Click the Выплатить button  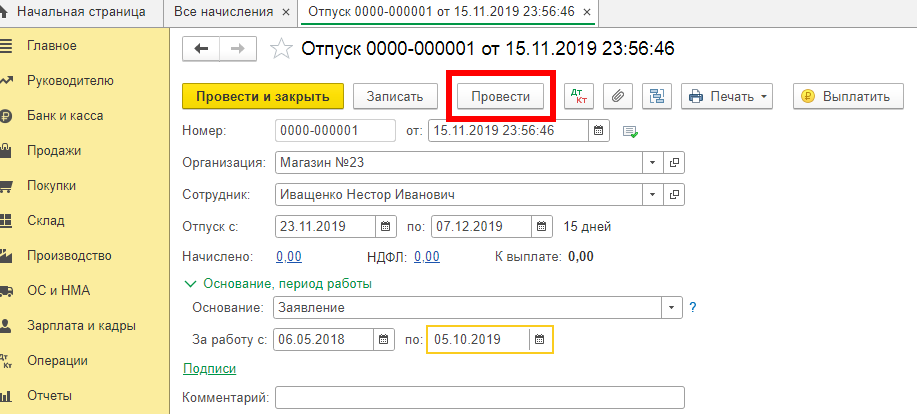point(846,97)
